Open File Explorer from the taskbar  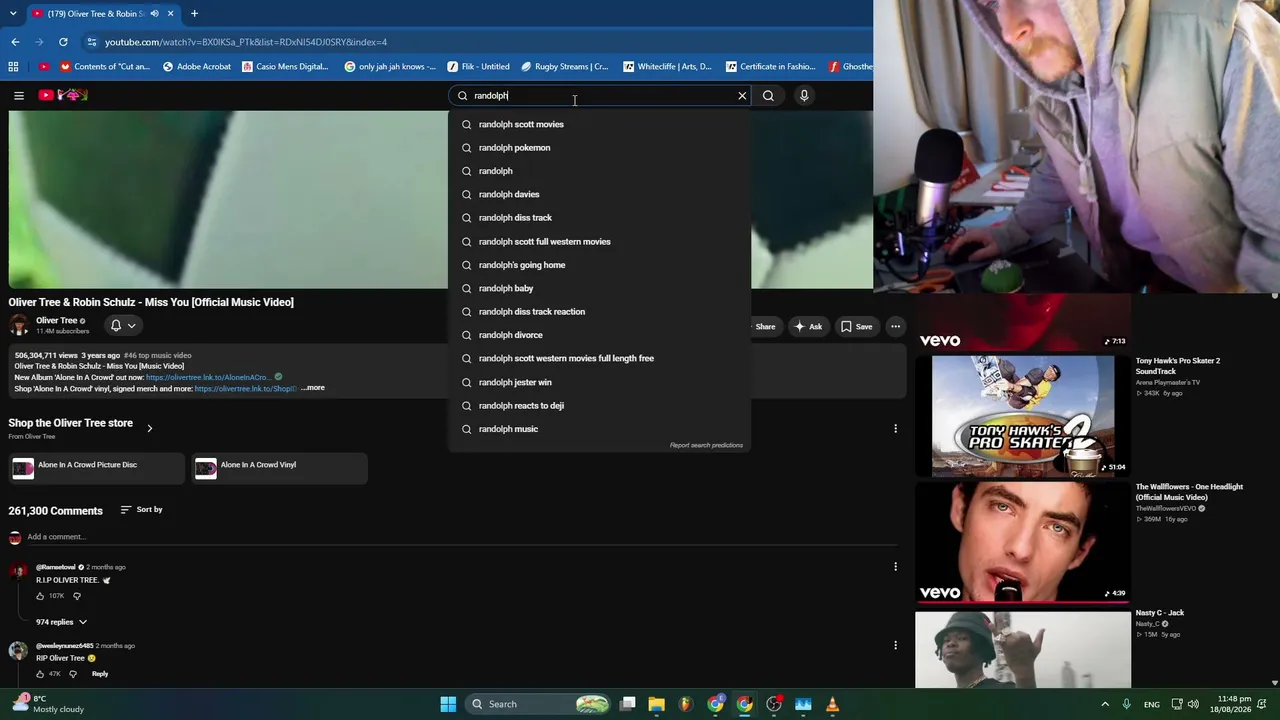656,704
